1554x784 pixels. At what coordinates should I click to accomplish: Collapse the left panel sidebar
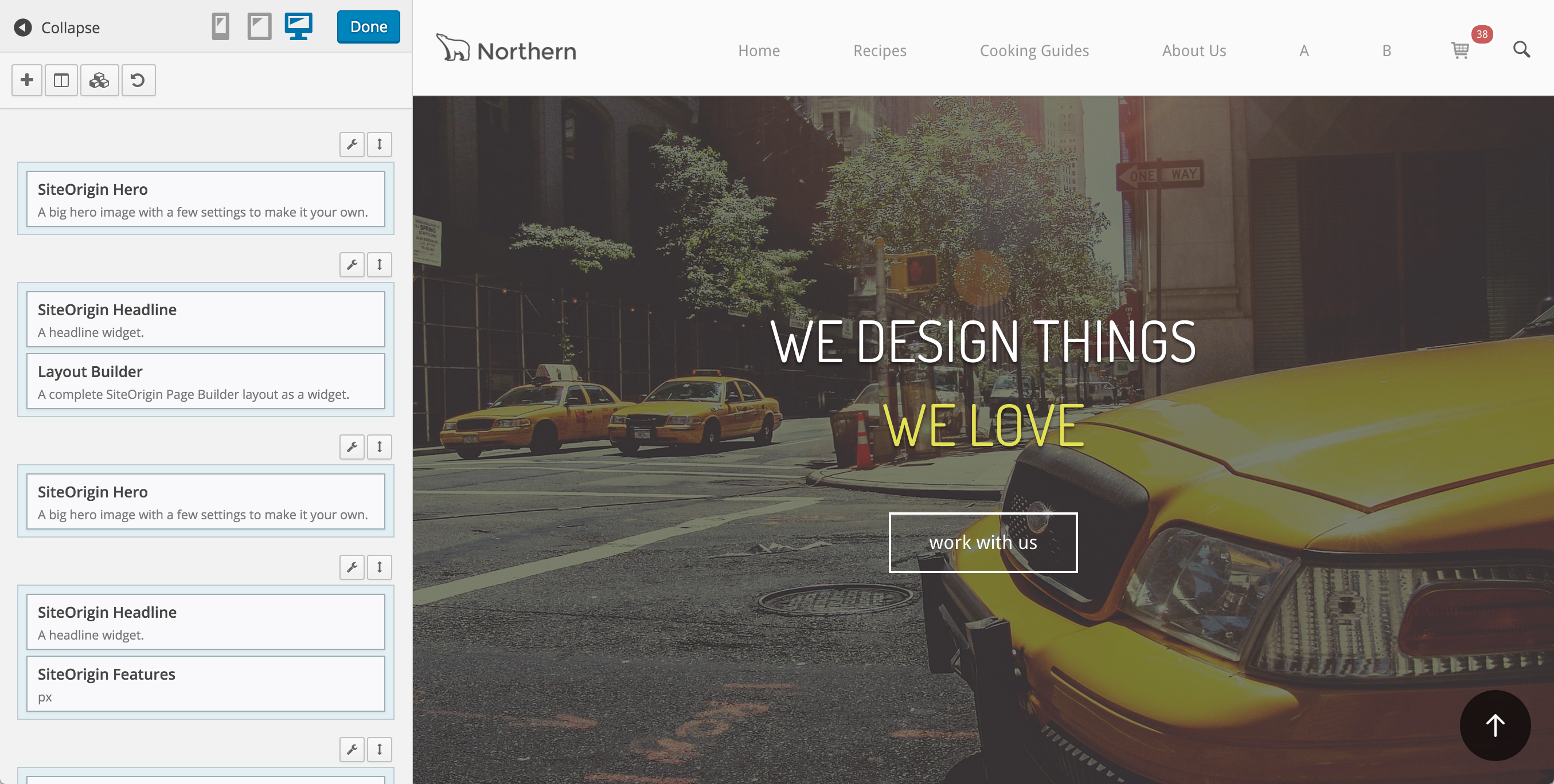56,27
